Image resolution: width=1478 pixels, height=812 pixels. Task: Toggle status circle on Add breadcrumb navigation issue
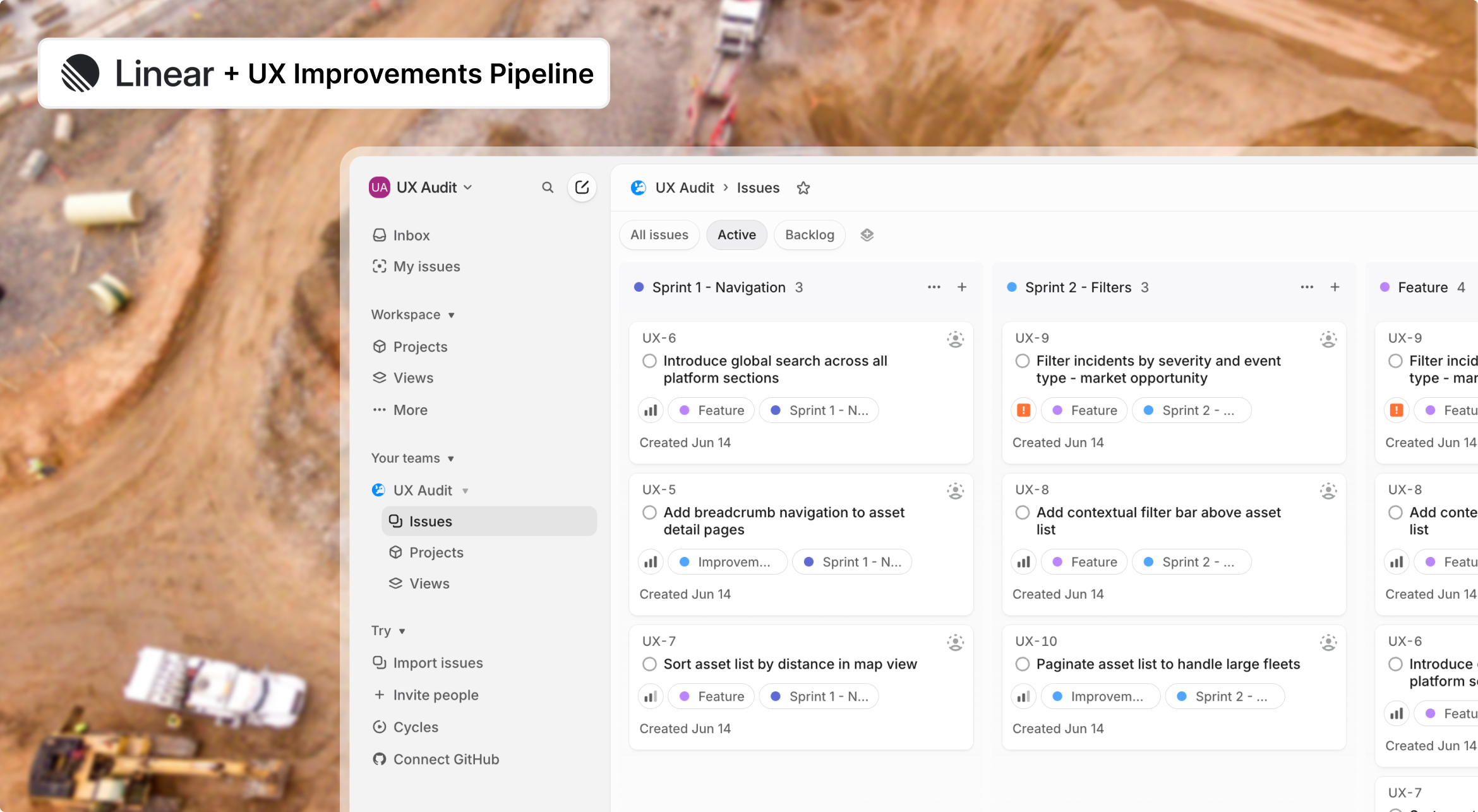tap(649, 513)
